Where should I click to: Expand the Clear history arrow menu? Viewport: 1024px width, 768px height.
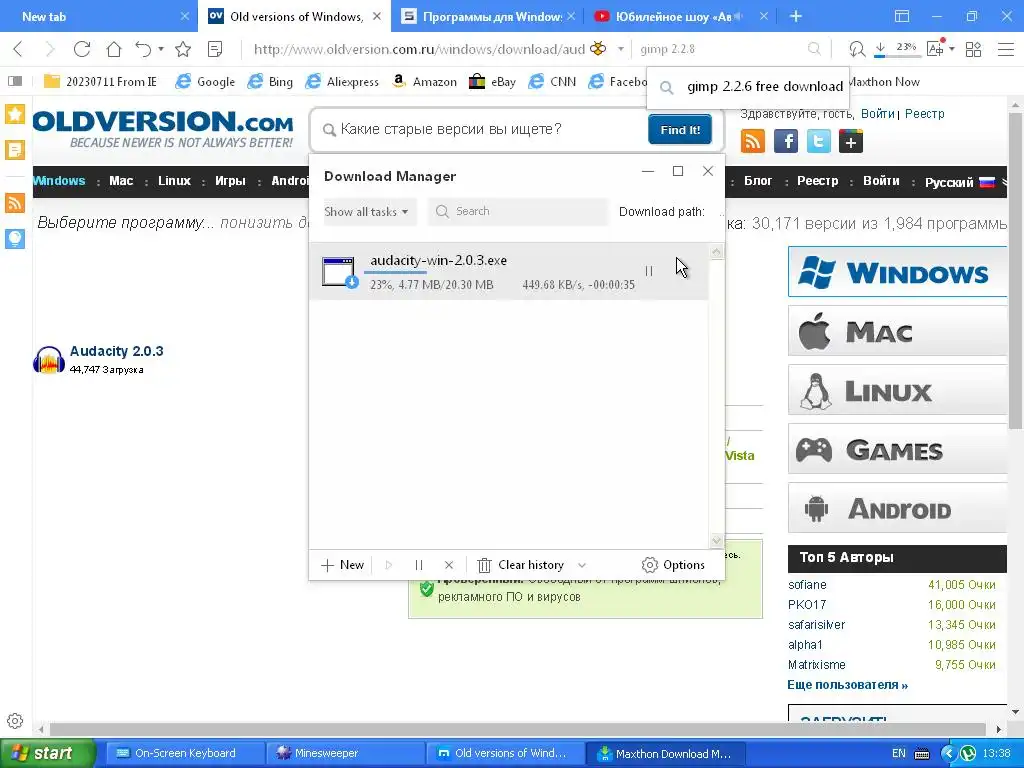[x=582, y=566]
